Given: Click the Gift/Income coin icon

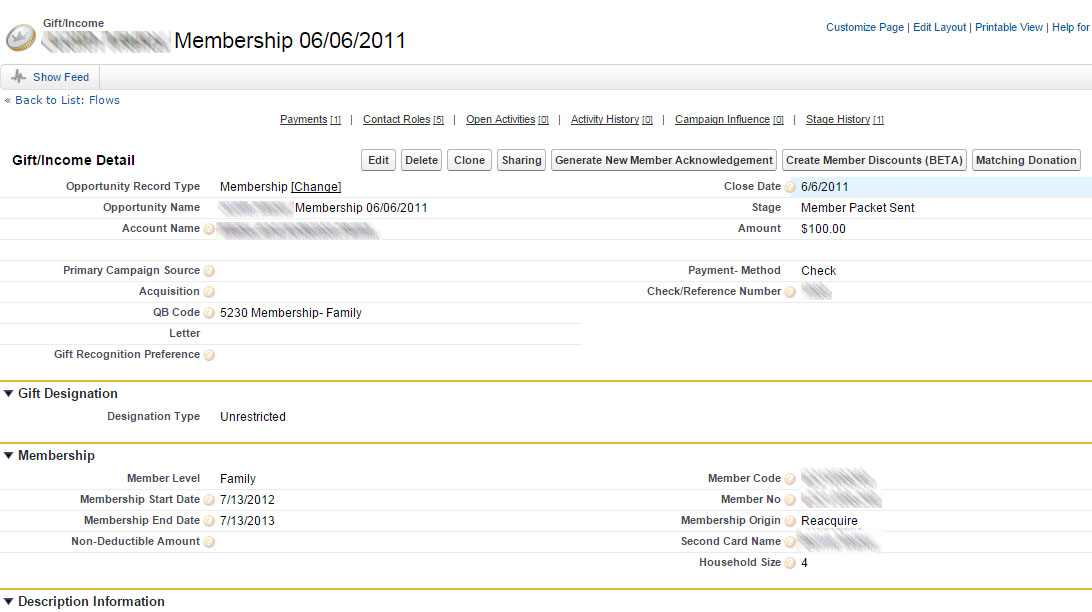Looking at the screenshot, I should coord(21,39).
